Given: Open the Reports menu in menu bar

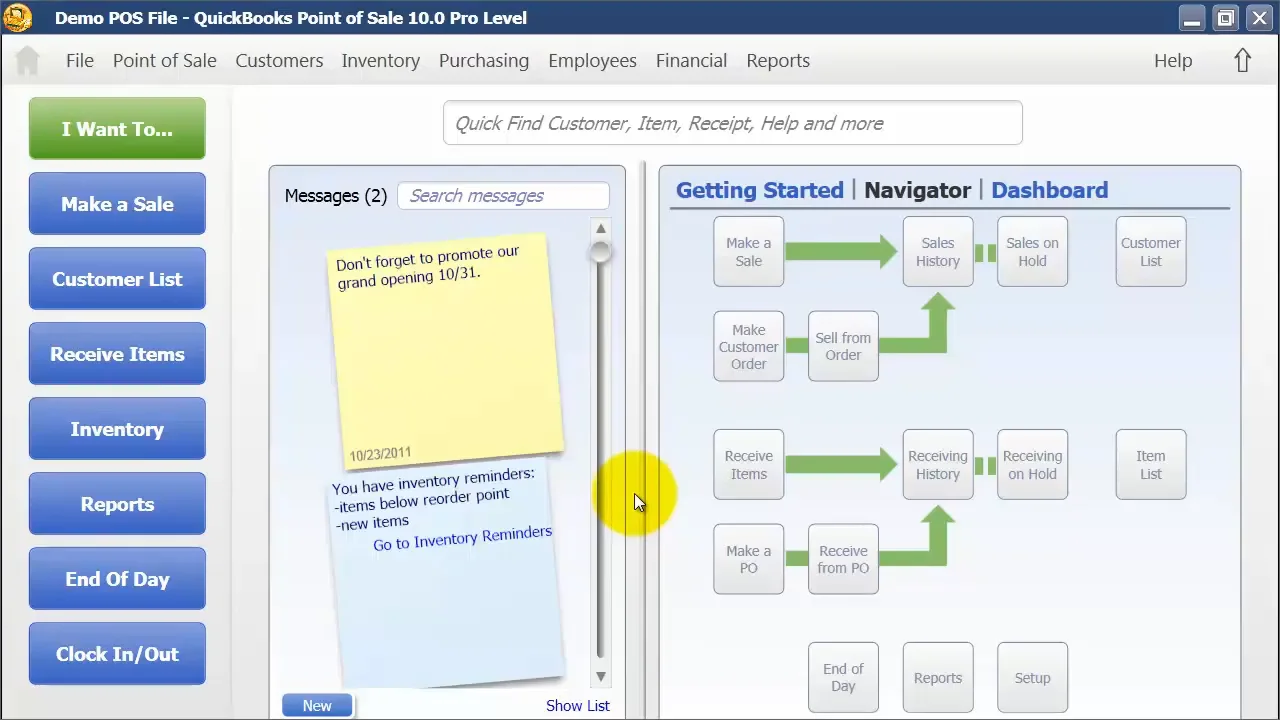Looking at the screenshot, I should (x=778, y=61).
